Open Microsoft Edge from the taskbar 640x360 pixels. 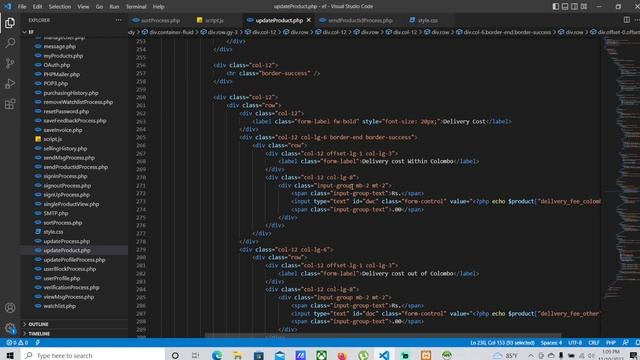[217, 355]
